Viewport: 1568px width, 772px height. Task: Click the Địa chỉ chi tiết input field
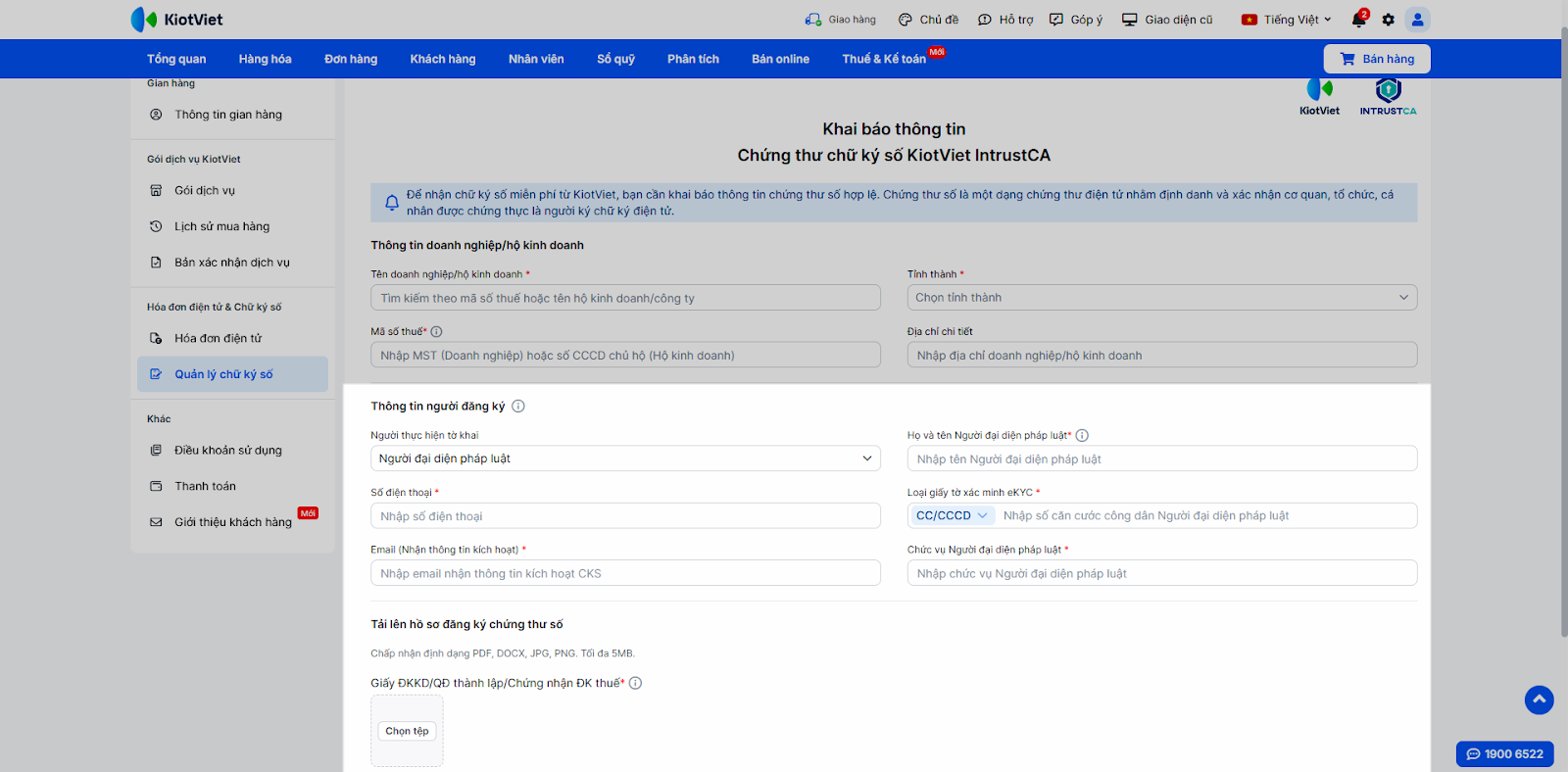[x=1162, y=355]
